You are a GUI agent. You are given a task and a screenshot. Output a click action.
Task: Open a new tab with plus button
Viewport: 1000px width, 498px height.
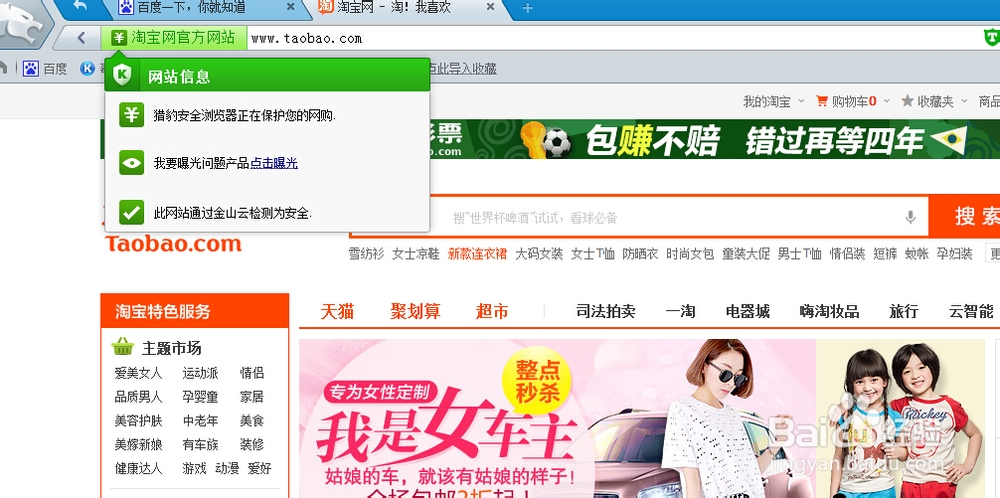tap(527, 8)
